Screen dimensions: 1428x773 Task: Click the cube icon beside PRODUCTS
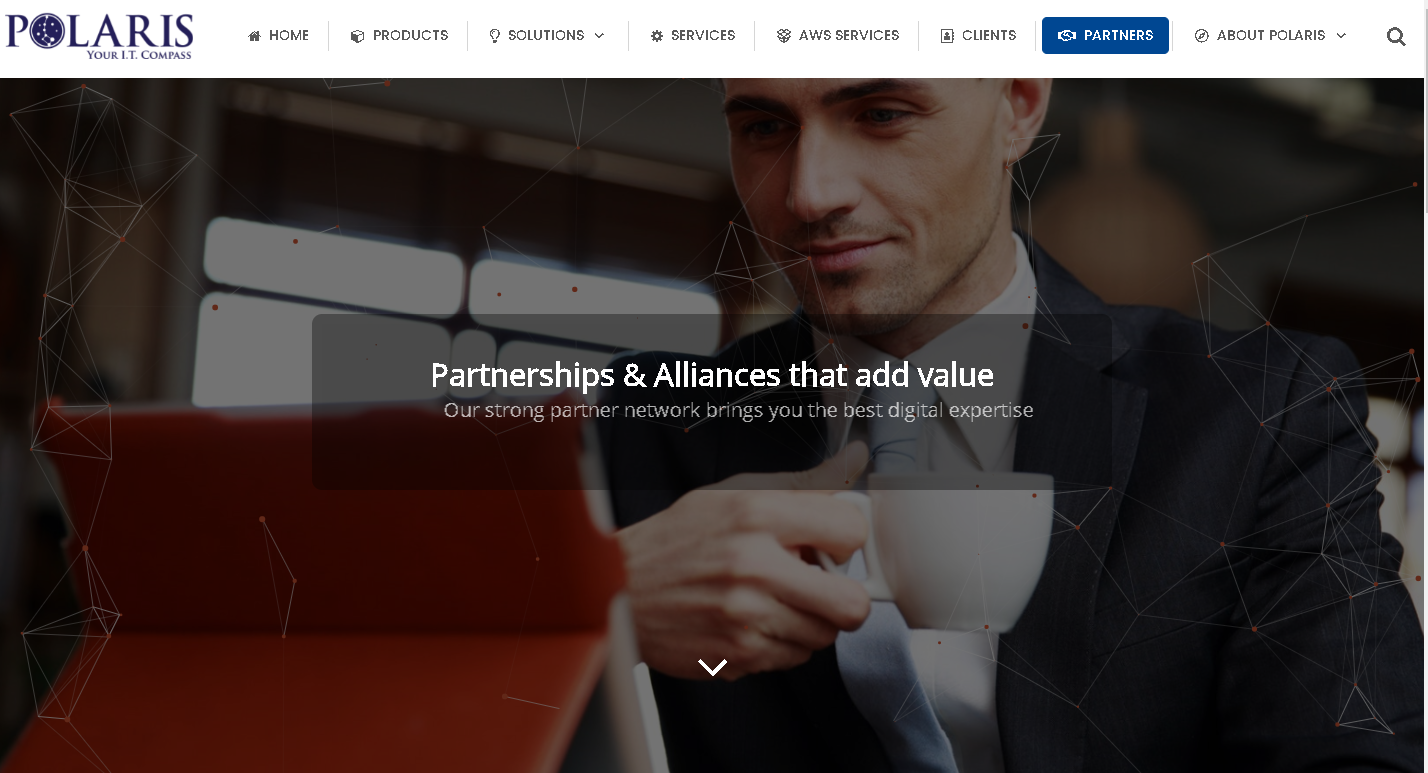coord(357,36)
